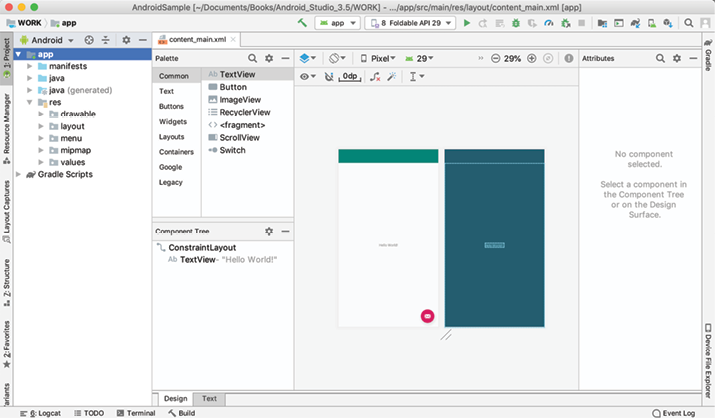Open the orientation for preview dropdown
The height and width of the screenshot is (418, 715).
click(337, 58)
